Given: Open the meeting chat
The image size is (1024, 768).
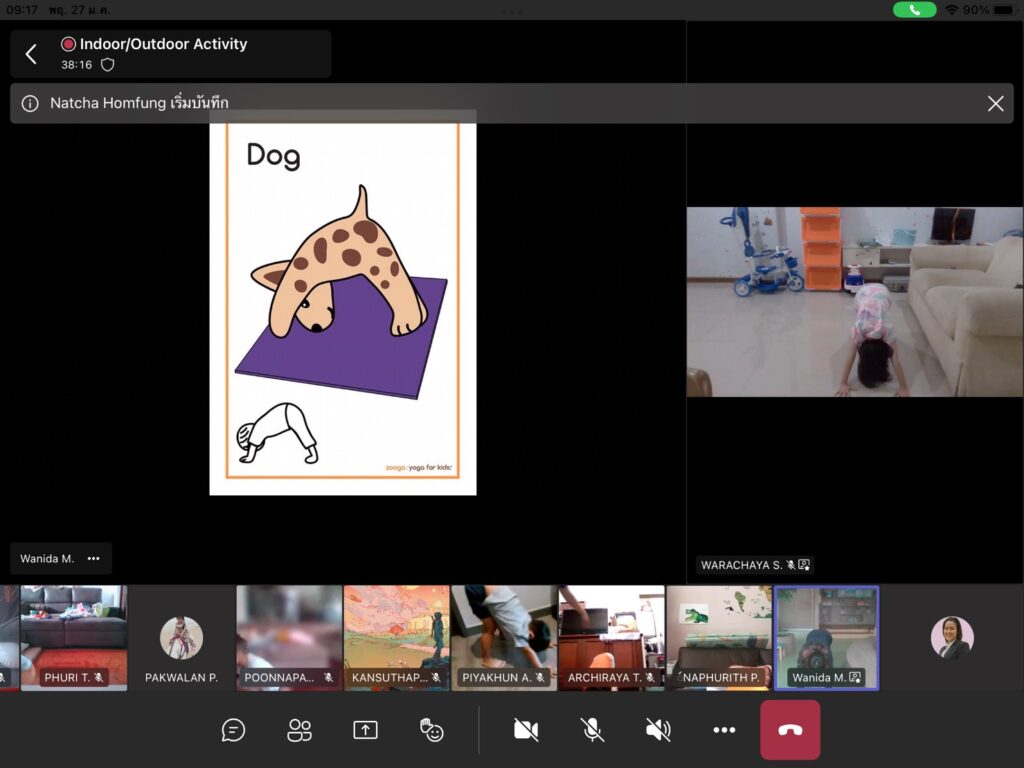Looking at the screenshot, I should tap(233, 730).
